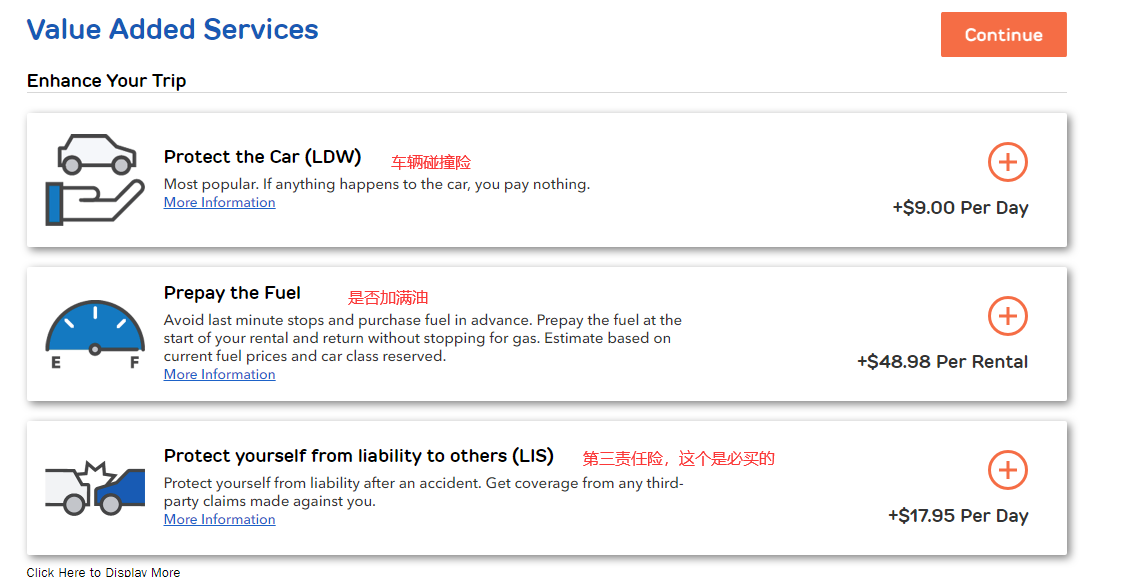The width and height of the screenshot is (1126, 577).
Task: Add liability protection (LIS) plus icon
Action: pos(1007,470)
